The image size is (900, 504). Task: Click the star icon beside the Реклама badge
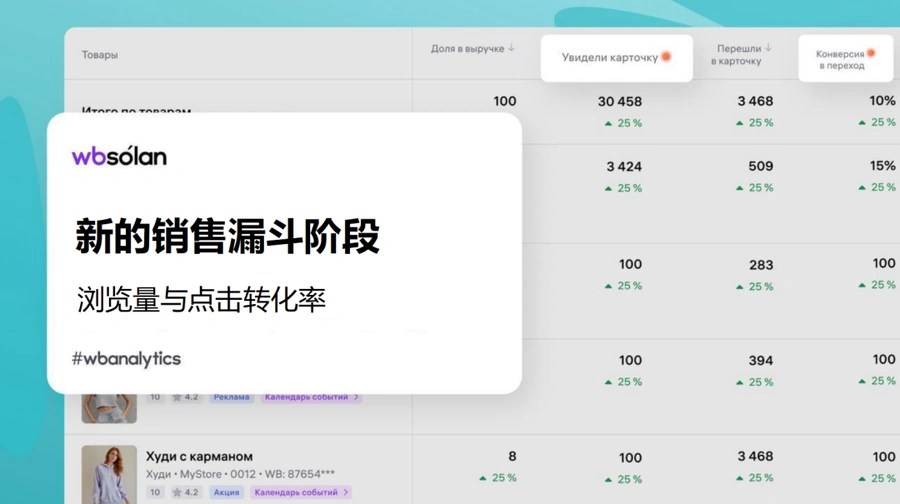point(177,397)
